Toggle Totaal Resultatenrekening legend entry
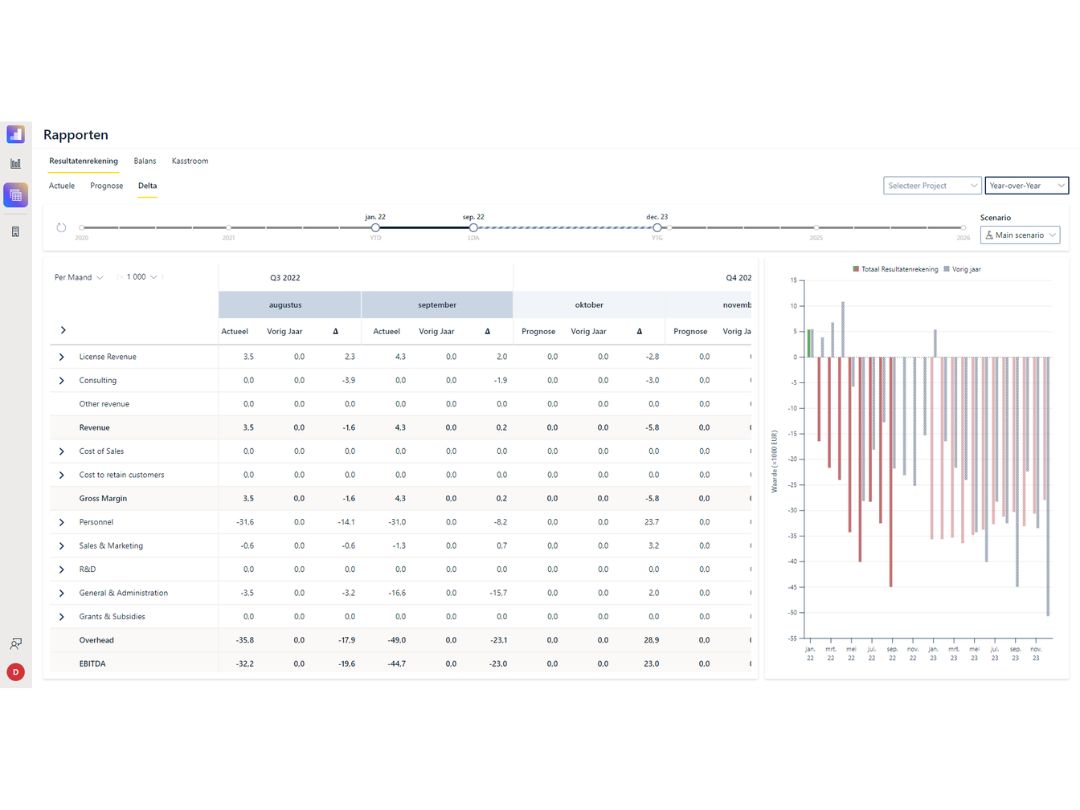The height and width of the screenshot is (810, 1080). (895, 269)
